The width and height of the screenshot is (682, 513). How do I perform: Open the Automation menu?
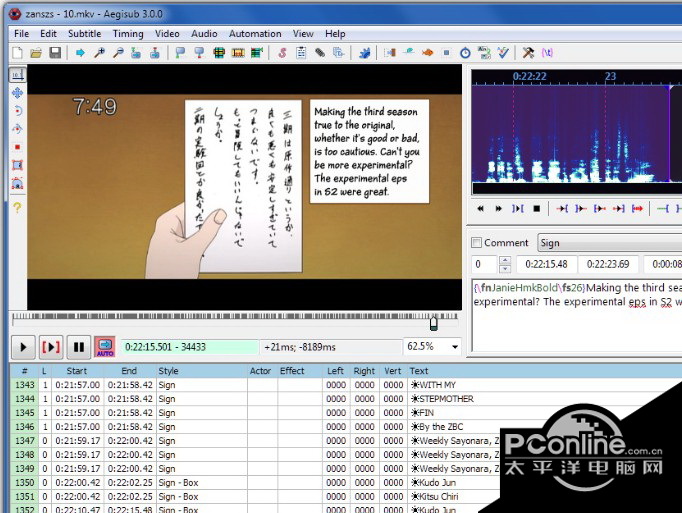(x=255, y=34)
